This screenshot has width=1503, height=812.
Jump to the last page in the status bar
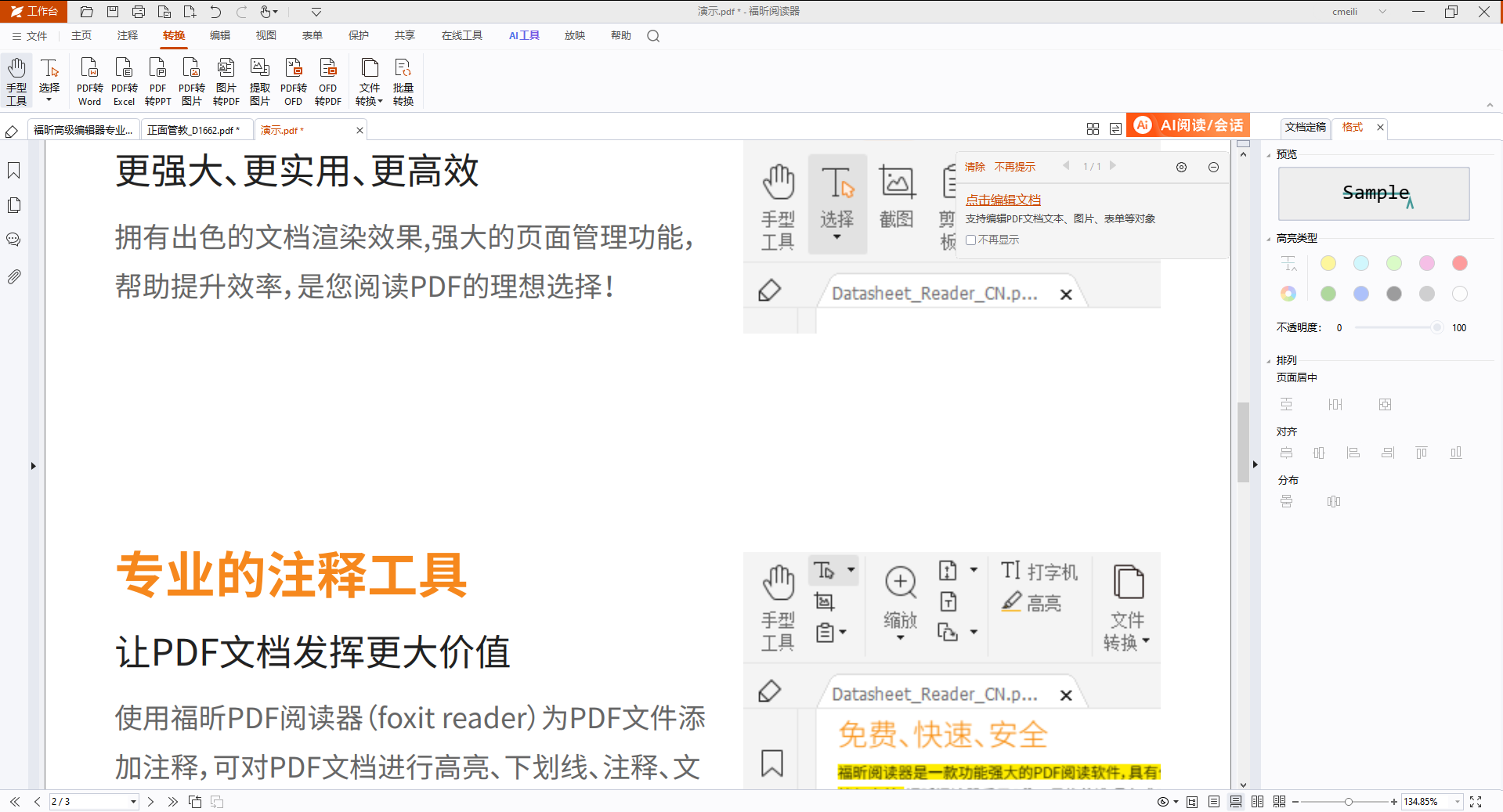point(172,802)
